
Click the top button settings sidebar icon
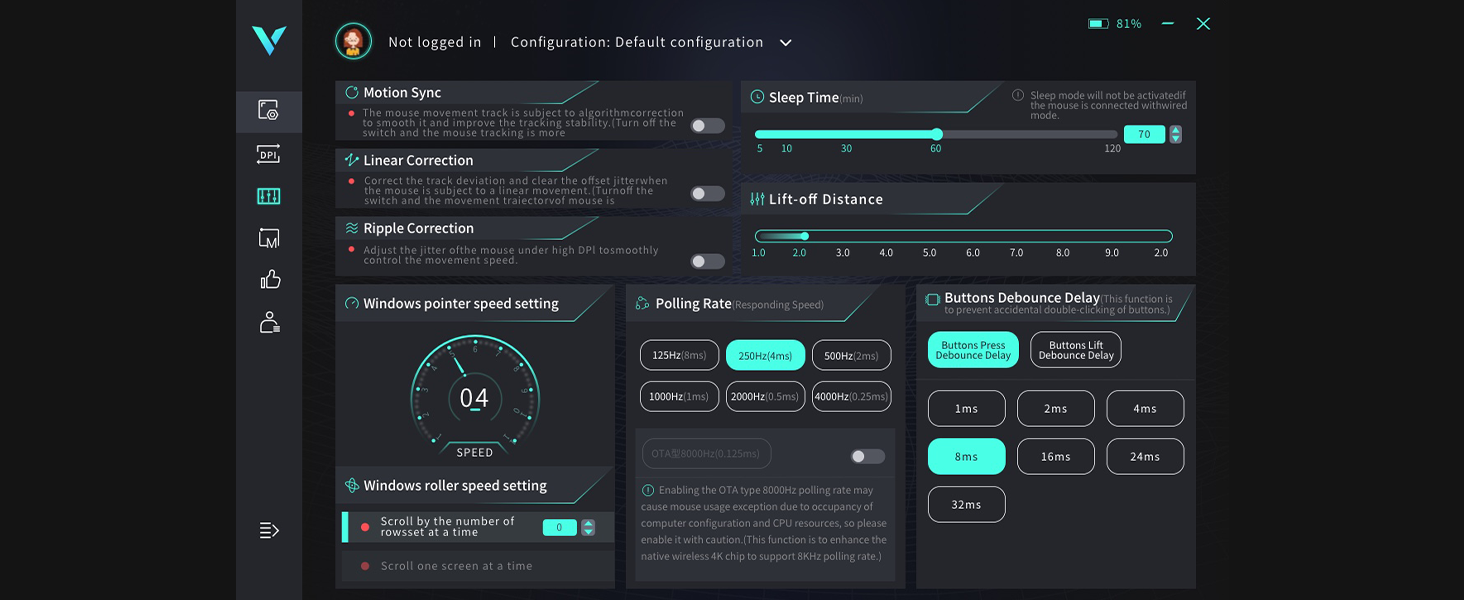tap(268, 111)
